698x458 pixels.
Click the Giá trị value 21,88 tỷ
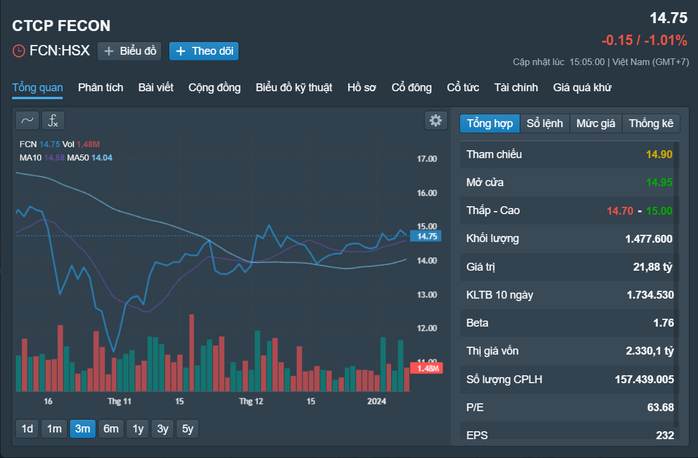click(x=653, y=267)
